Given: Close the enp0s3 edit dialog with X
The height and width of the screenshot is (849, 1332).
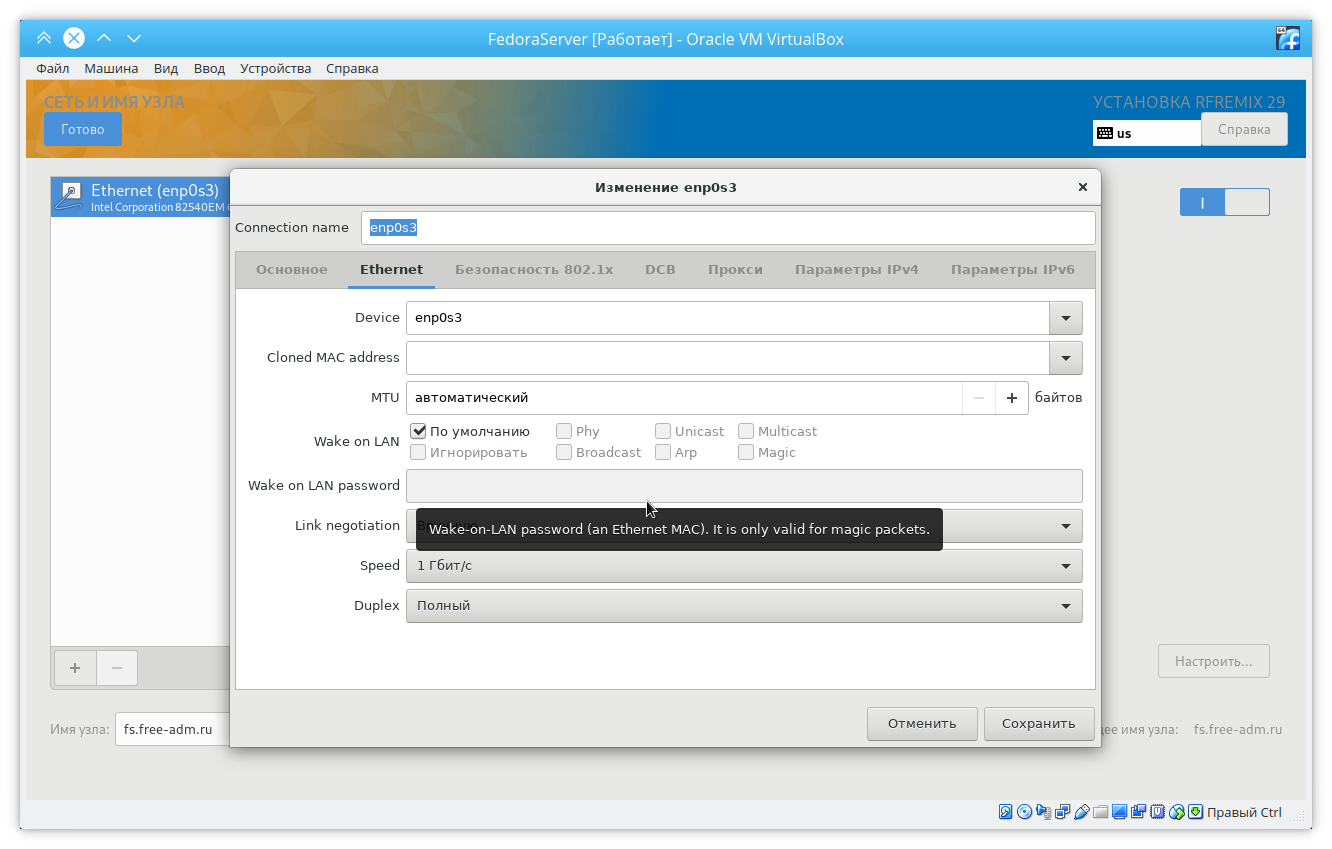Looking at the screenshot, I should 1082,187.
